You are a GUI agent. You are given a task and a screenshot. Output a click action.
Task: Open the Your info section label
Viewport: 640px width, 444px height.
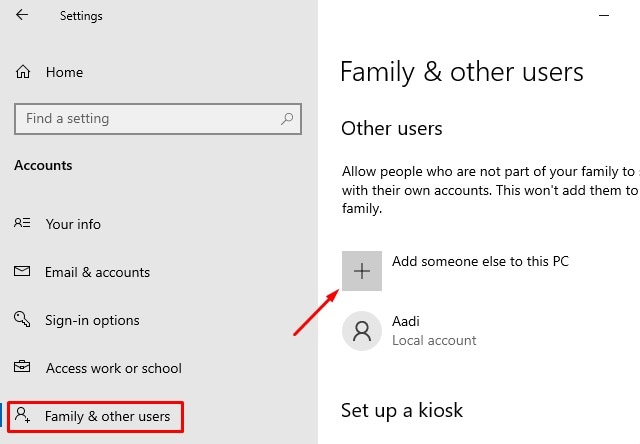[73, 224]
